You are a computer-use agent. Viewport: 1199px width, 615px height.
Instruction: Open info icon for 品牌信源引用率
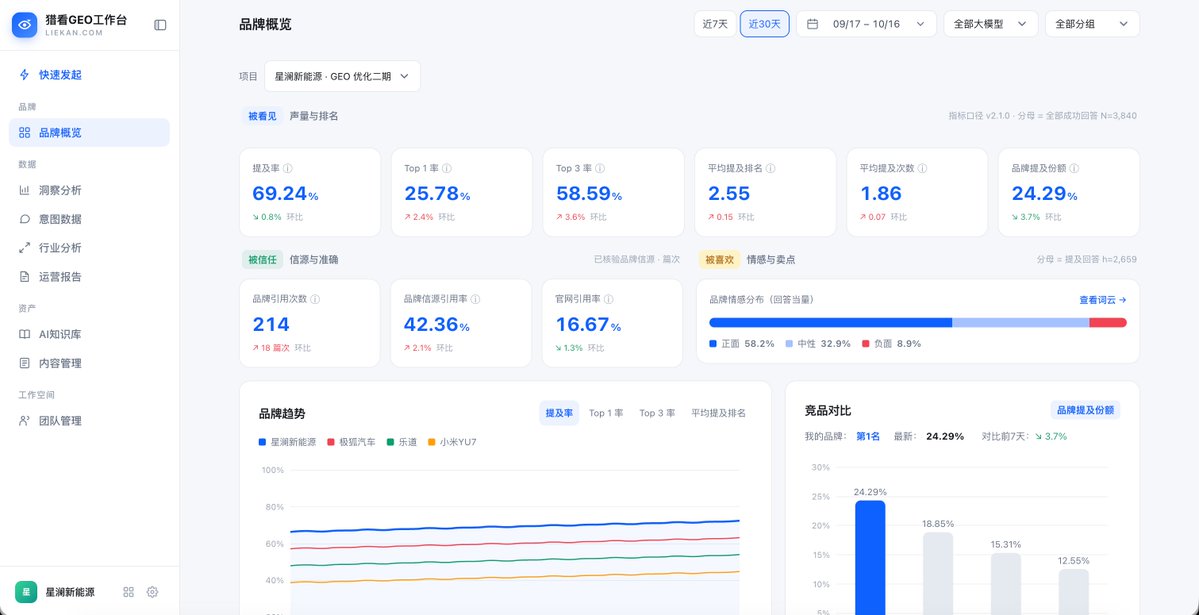click(x=476, y=299)
